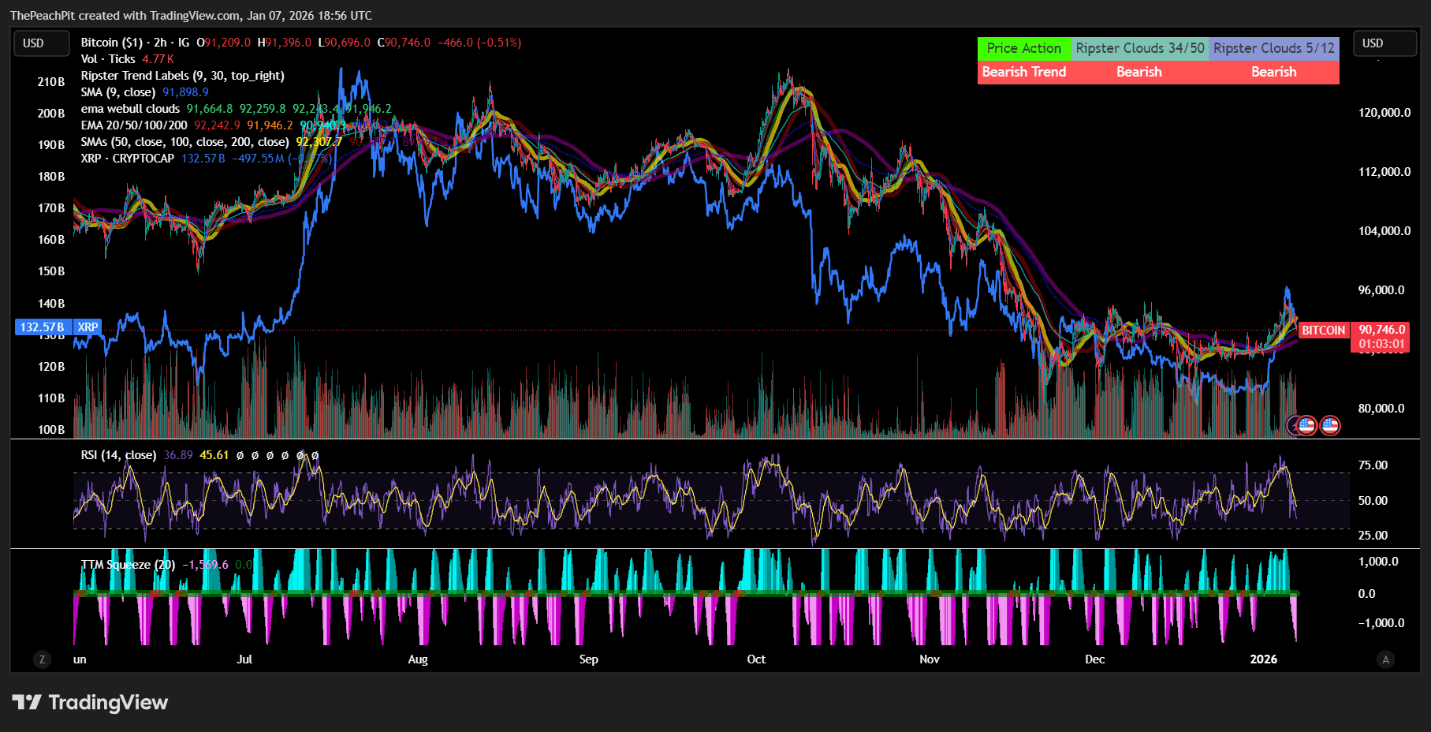Open the USD currency selector at top right
The width and height of the screenshot is (1431, 732).
point(1385,43)
